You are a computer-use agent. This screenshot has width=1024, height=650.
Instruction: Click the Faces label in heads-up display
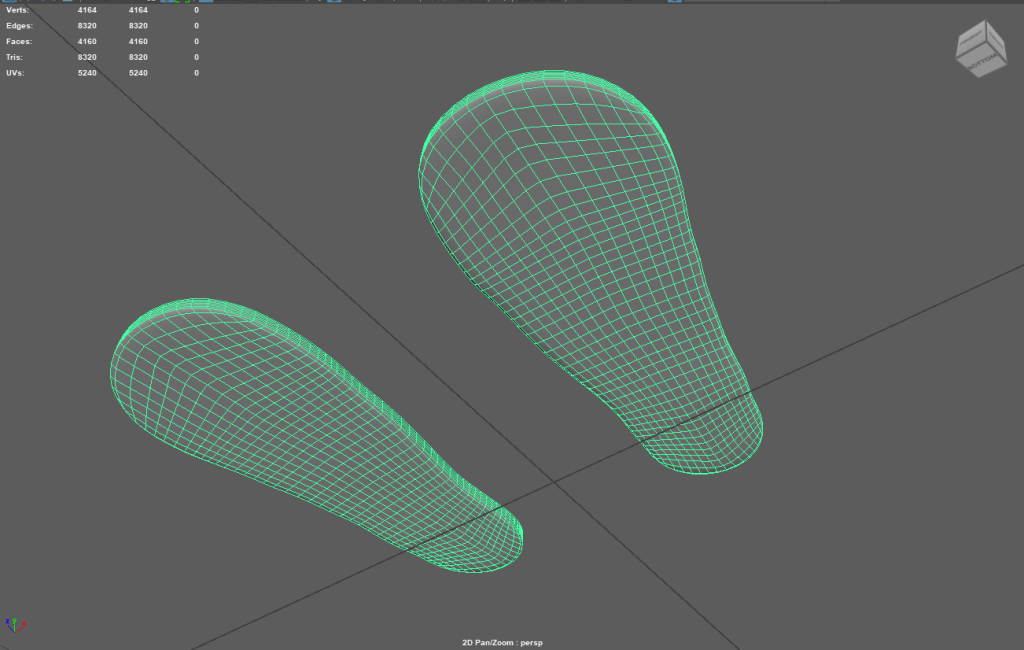click(19, 41)
